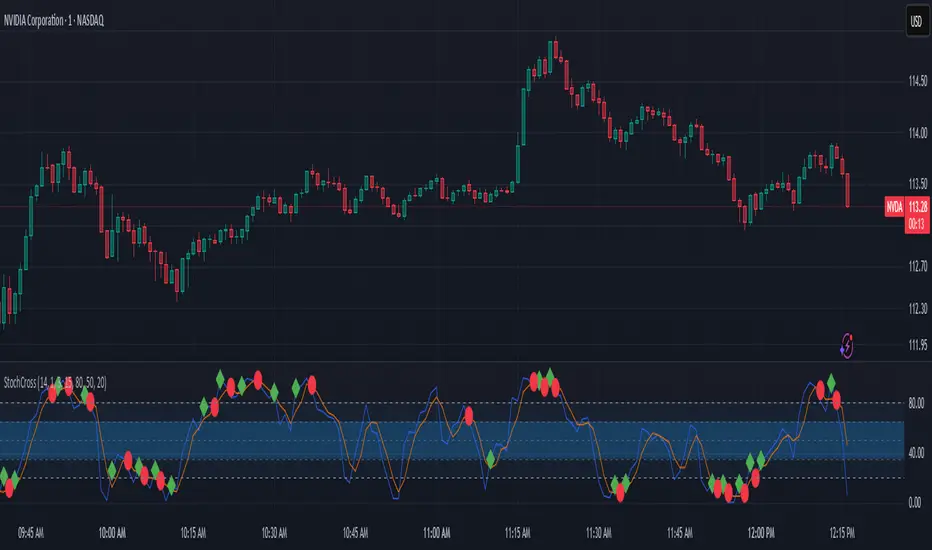Open the USD currency selector
This screenshot has height=550, width=932.
[x=916, y=22]
